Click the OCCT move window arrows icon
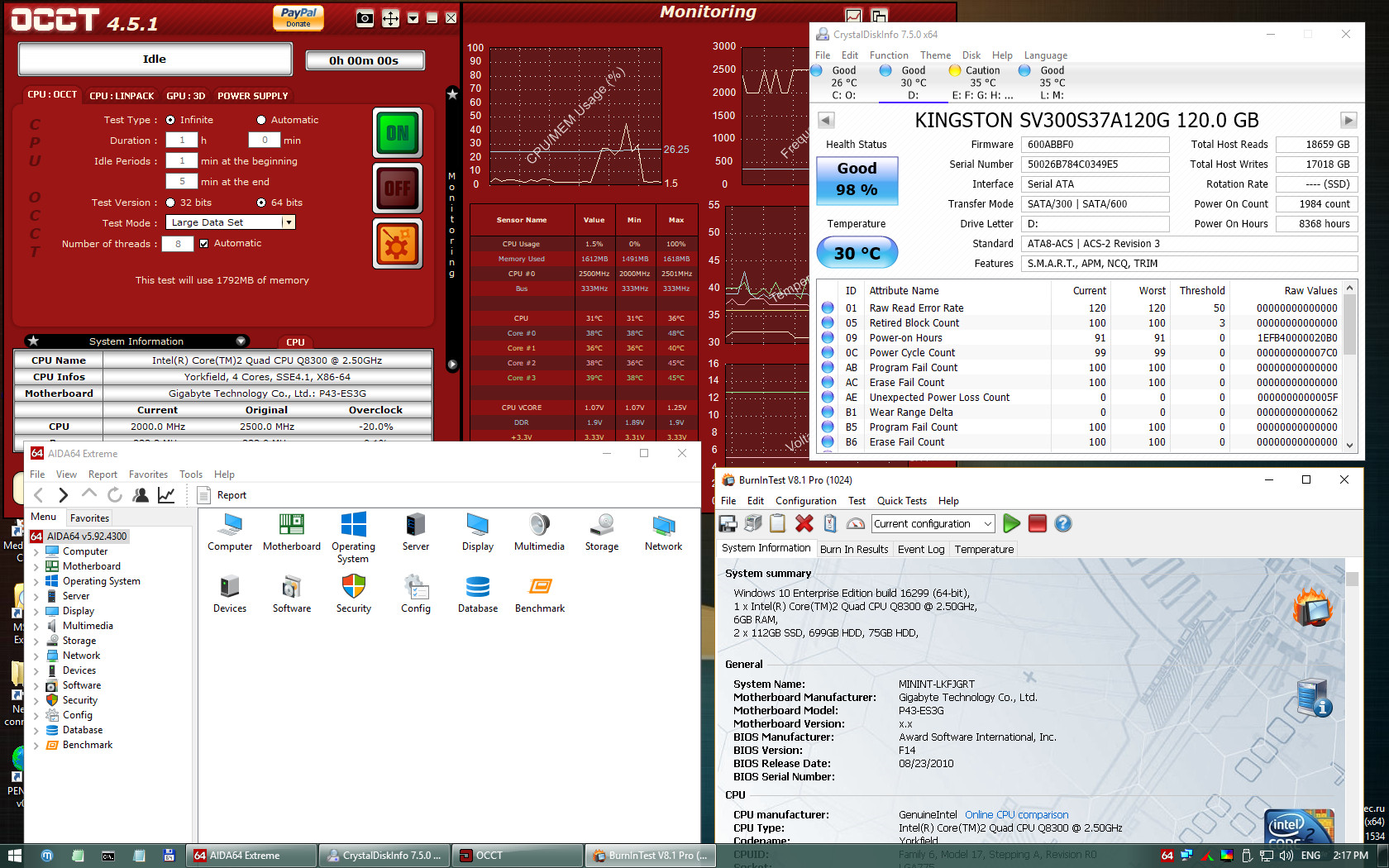 pos(390,18)
